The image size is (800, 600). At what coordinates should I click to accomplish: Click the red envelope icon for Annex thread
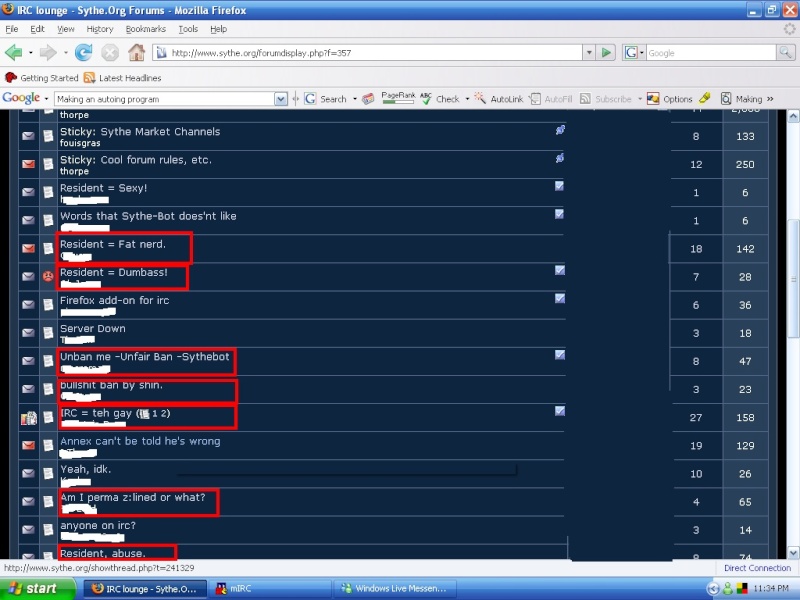(x=28, y=445)
